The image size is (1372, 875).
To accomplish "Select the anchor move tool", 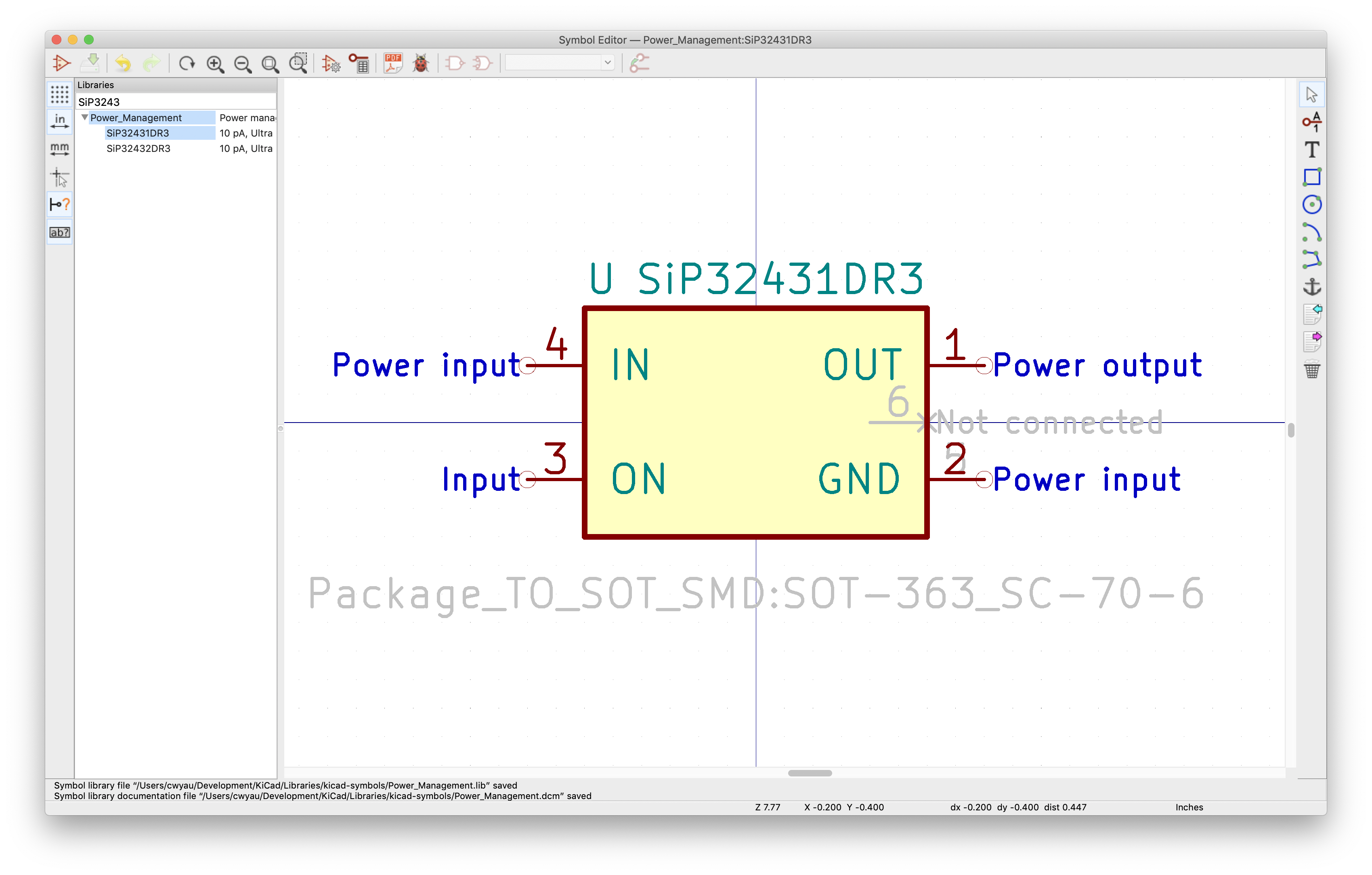I will pyautogui.click(x=1311, y=287).
